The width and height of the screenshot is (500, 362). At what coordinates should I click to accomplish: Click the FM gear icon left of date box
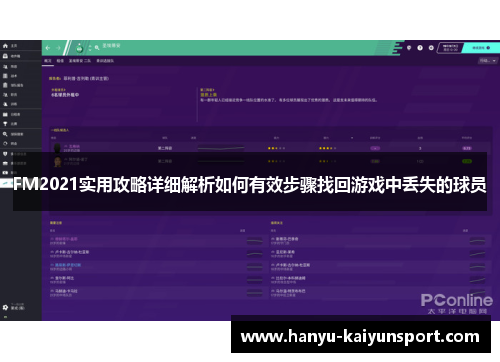[431, 48]
